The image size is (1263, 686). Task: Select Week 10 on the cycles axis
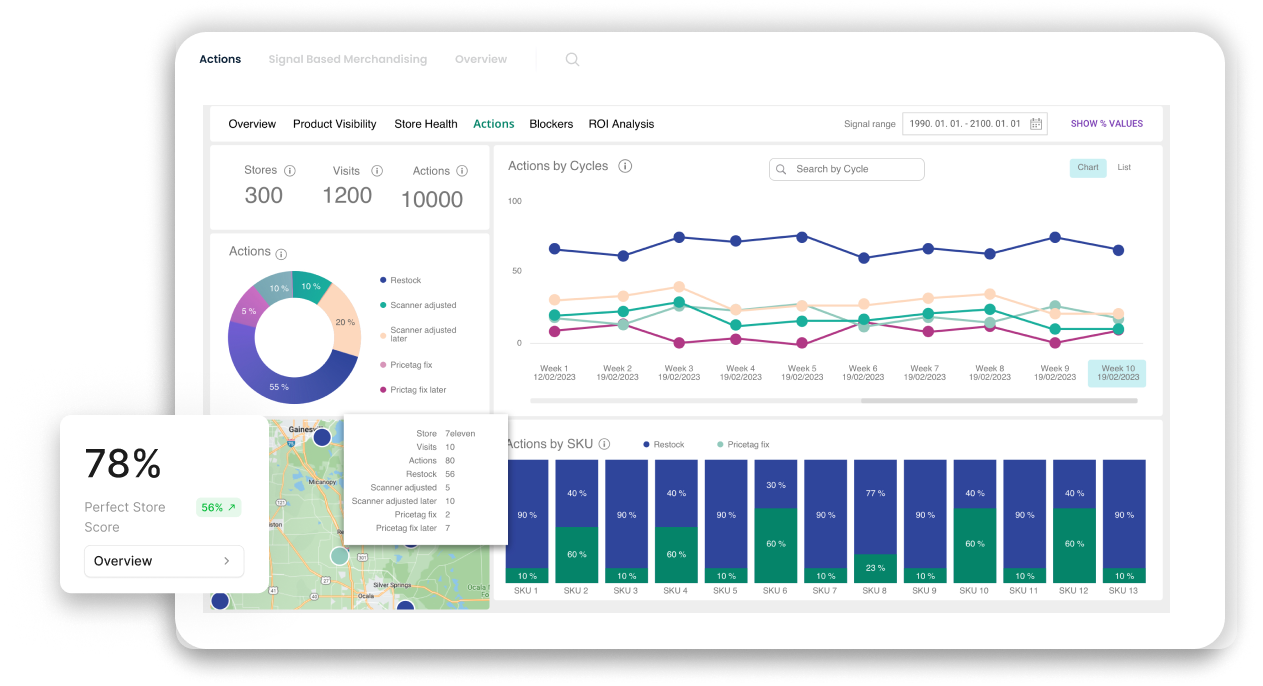[1116, 373]
